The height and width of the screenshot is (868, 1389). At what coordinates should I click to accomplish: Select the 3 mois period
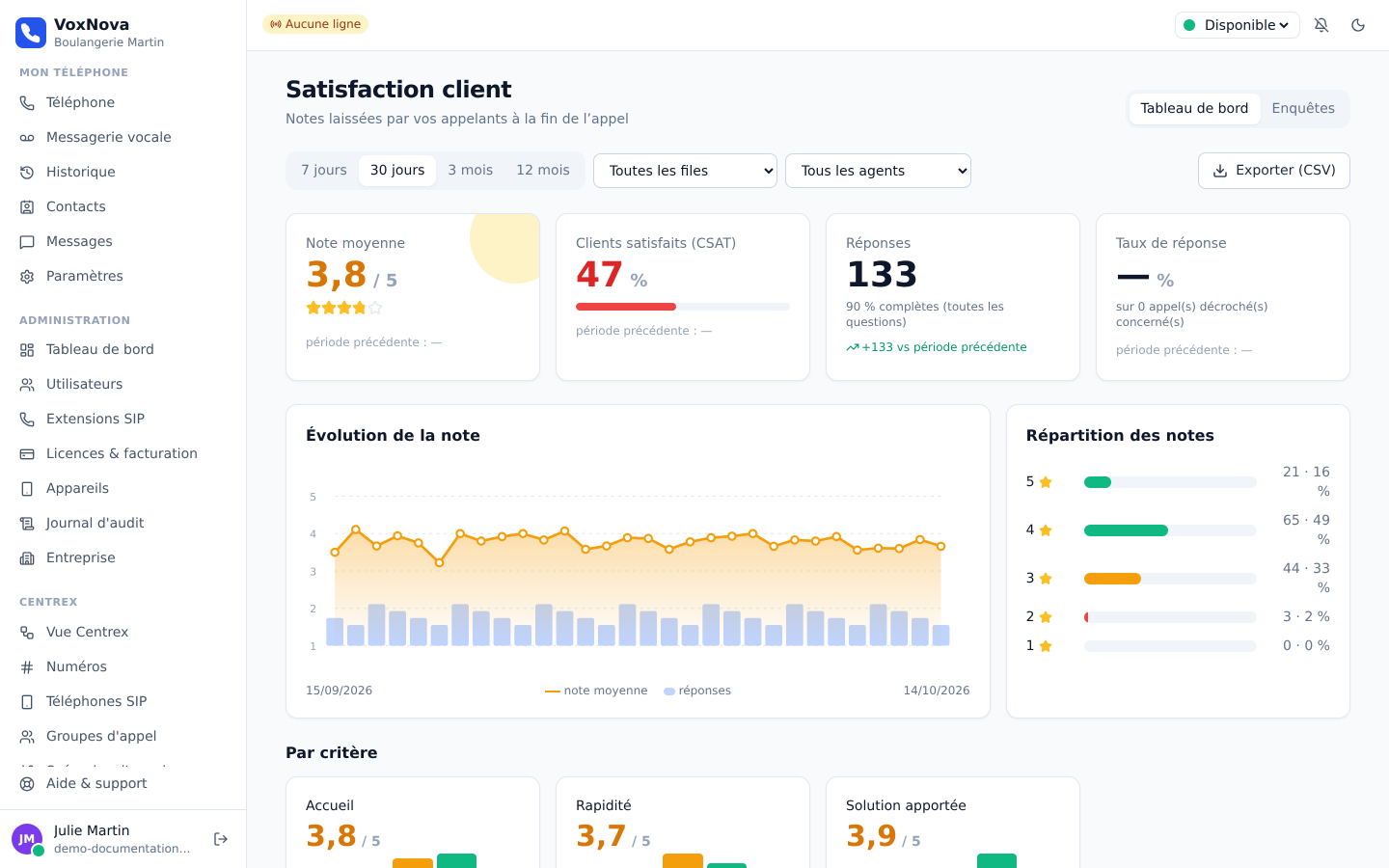coord(470,170)
